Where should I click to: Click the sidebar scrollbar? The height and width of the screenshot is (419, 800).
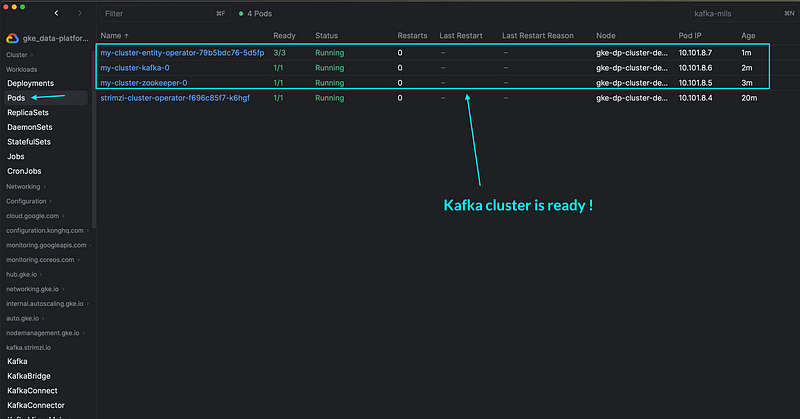(x=94, y=150)
